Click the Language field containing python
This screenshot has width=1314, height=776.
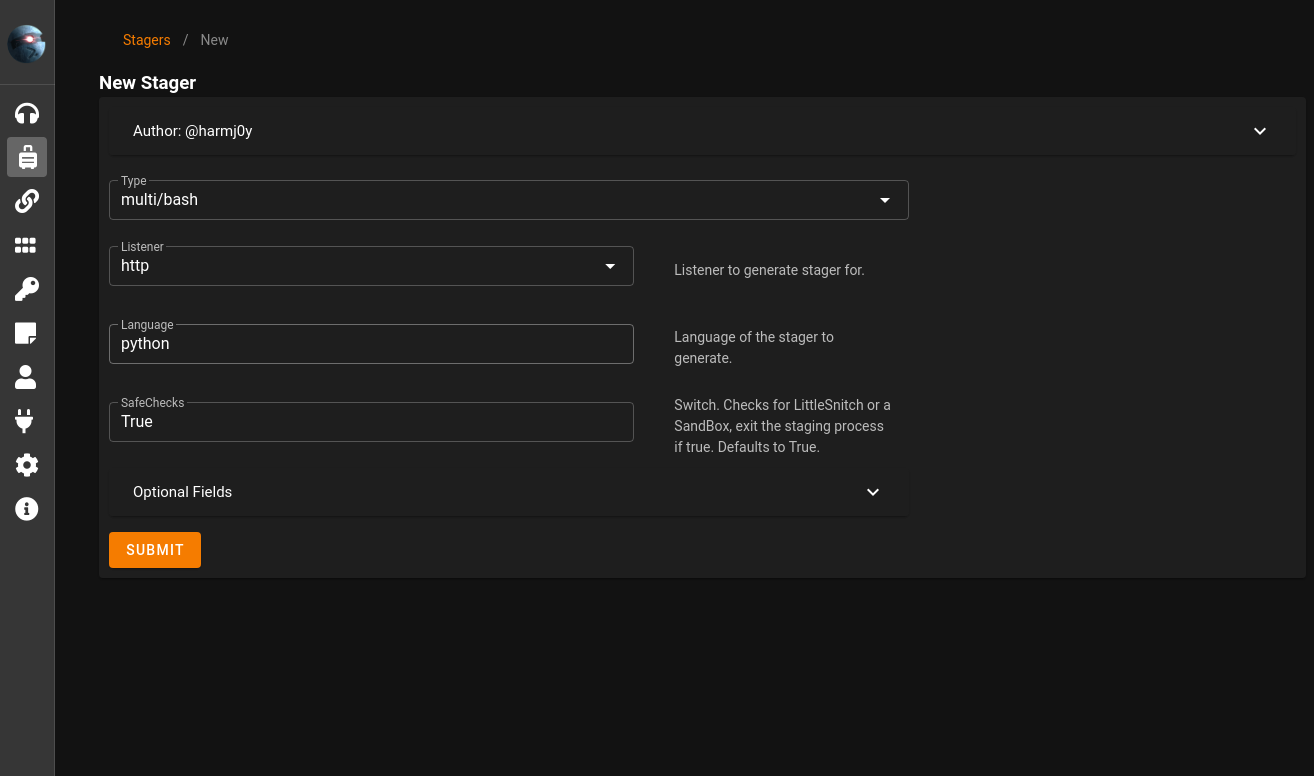[x=371, y=344]
